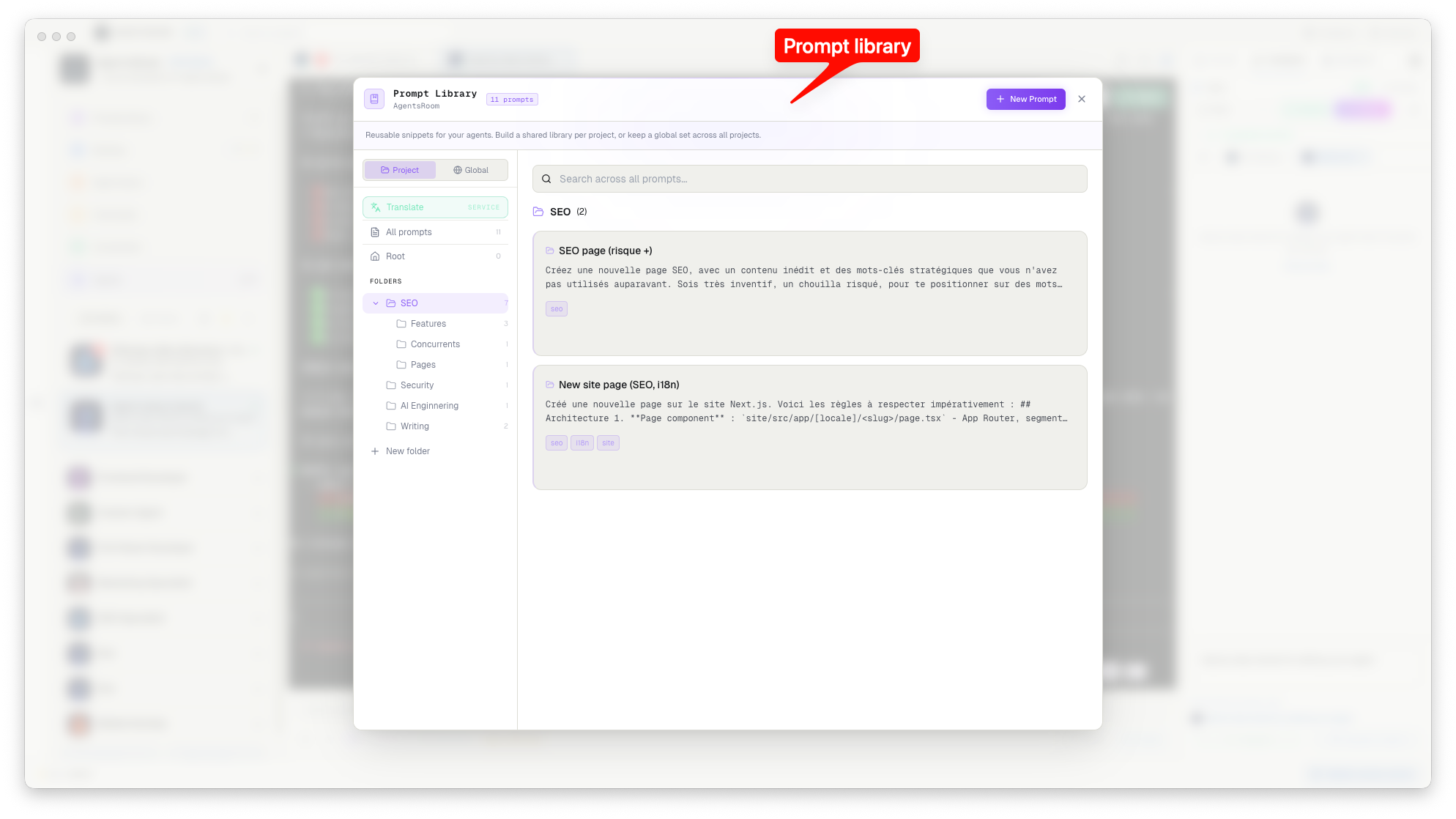Select the Root entry
Screen dimensions: 1456x819
click(x=435, y=256)
